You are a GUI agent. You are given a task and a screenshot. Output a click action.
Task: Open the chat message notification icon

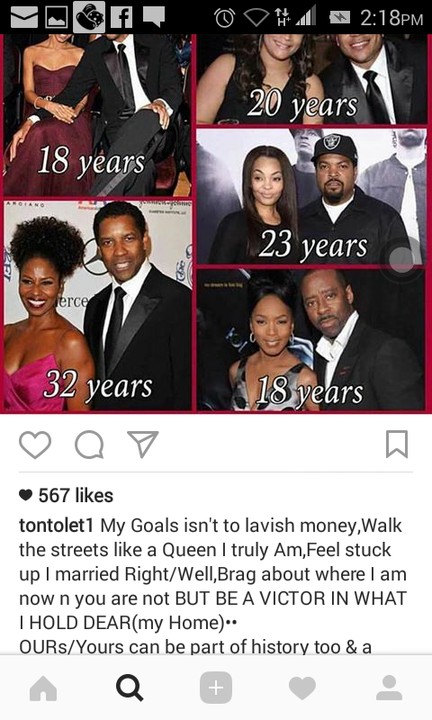click(153, 17)
